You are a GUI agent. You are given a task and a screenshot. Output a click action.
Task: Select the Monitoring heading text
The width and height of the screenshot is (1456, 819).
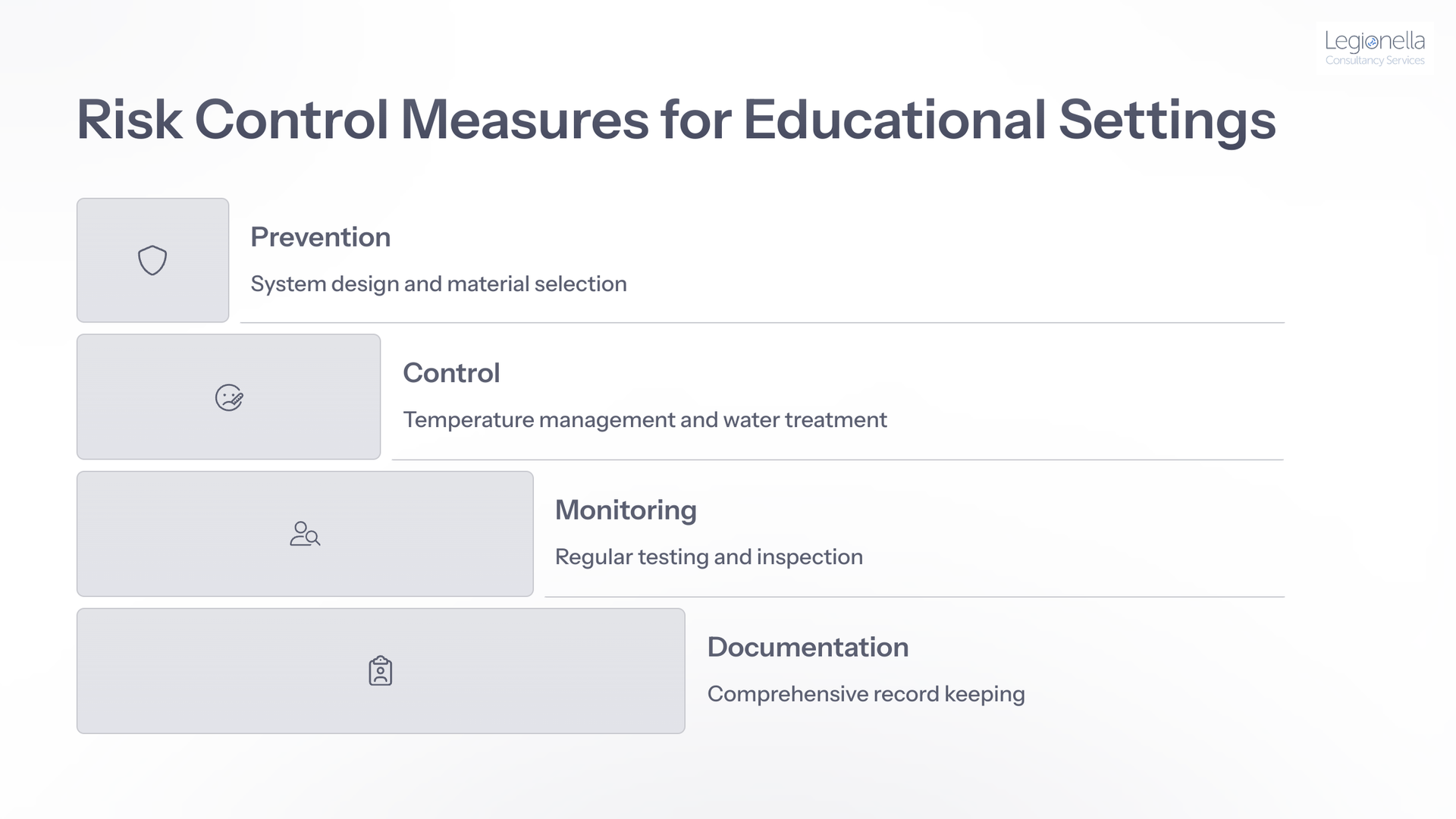[x=626, y=510]
